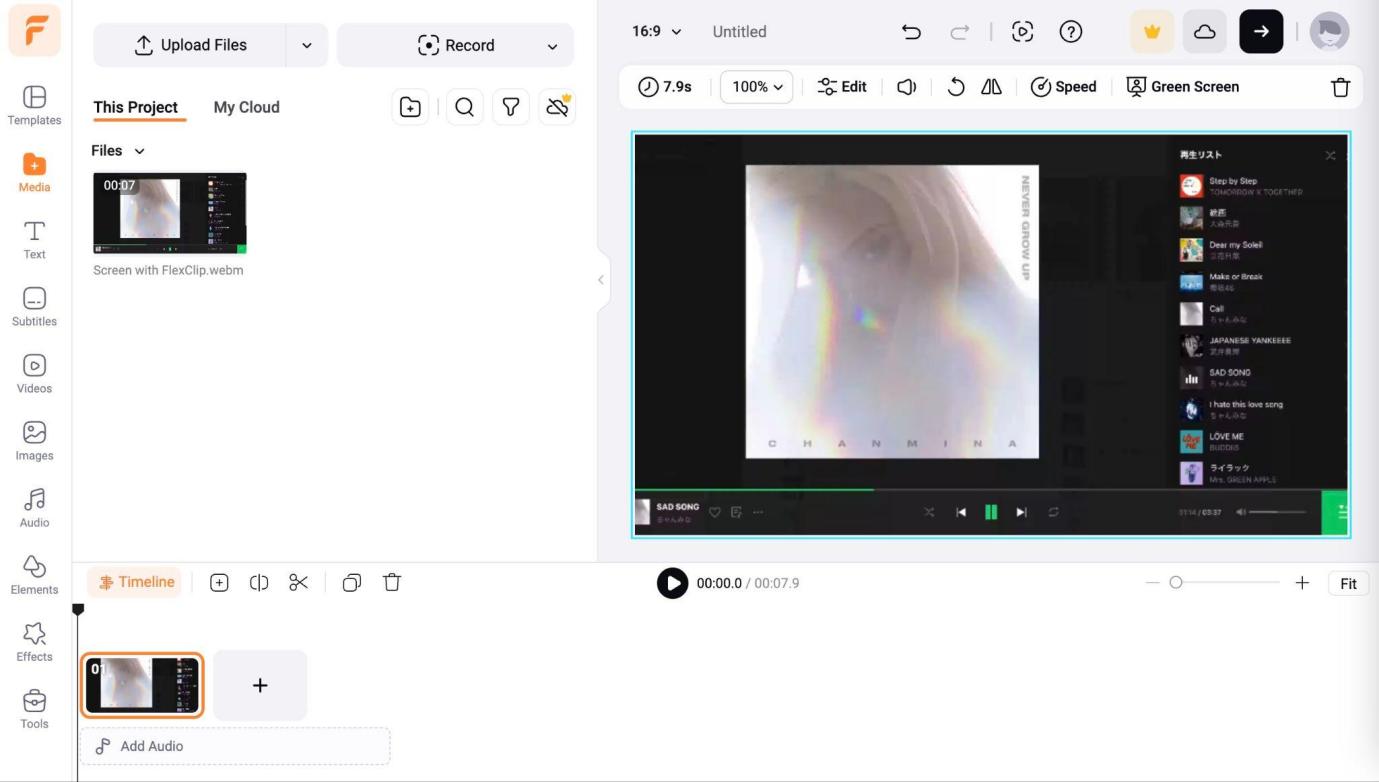Click the Upload Files button
This screenshot has height=782, width=1379.
(x=190, y=45)
